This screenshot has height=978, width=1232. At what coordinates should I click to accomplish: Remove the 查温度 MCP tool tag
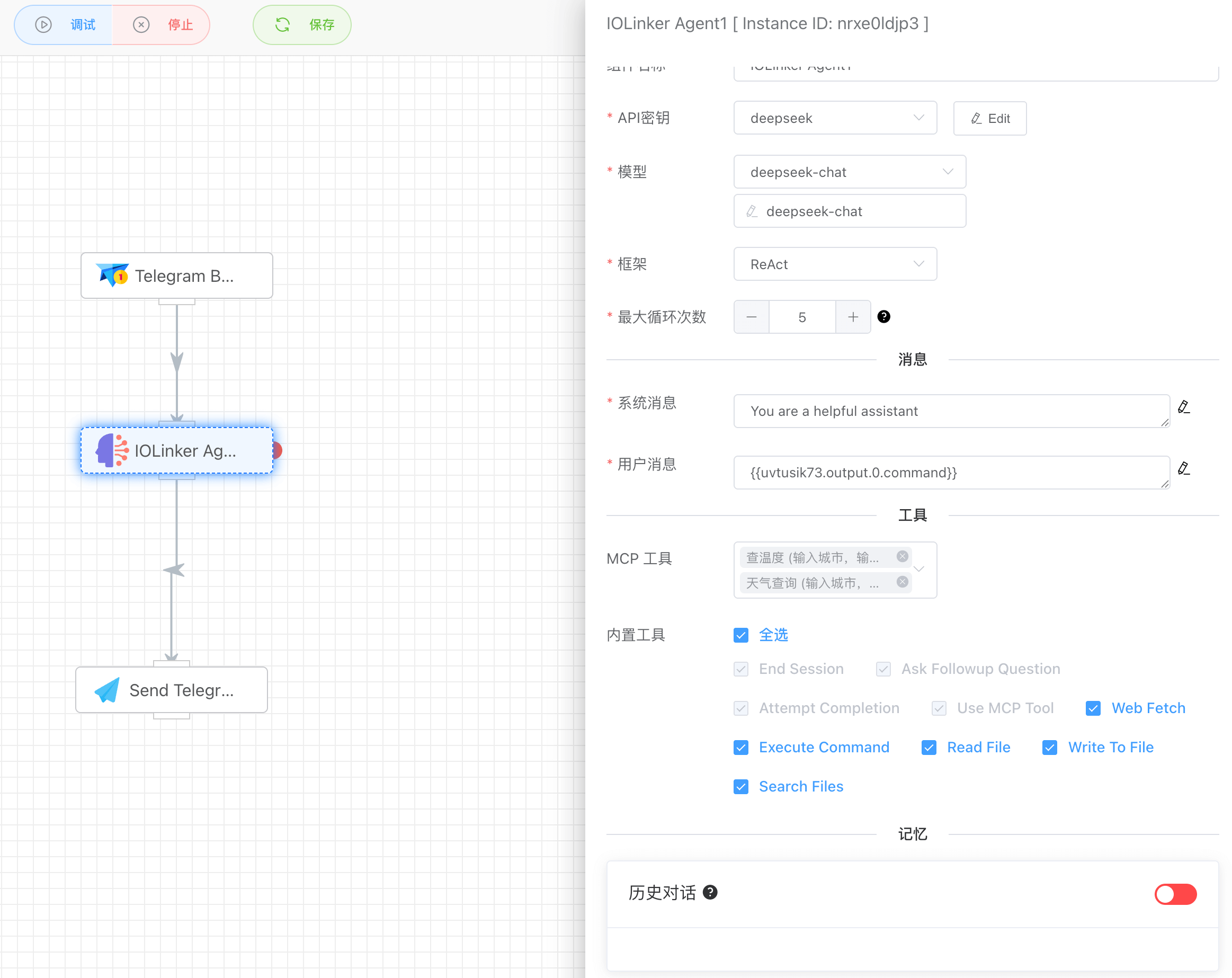[x=903, y=557]
